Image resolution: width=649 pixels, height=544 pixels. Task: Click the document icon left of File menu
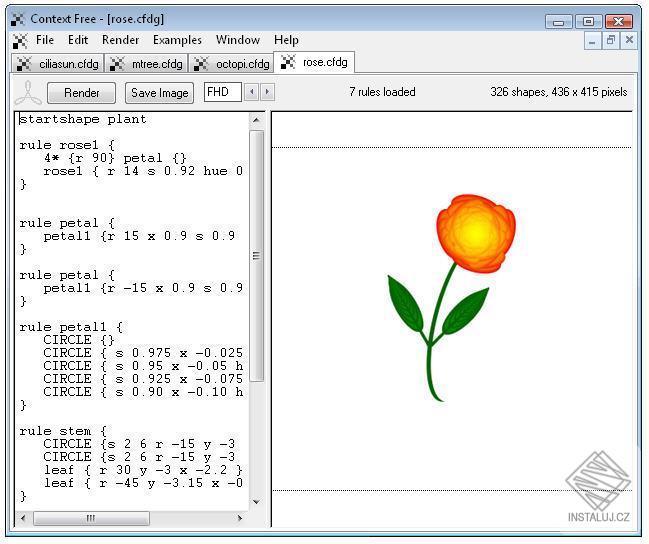[20, 41]
